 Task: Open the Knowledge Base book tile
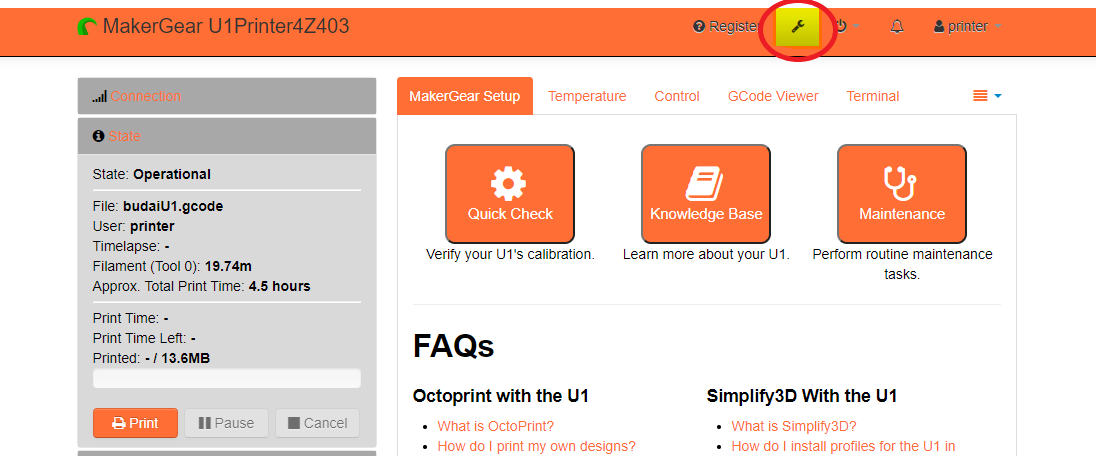click(x=706, y=194)
